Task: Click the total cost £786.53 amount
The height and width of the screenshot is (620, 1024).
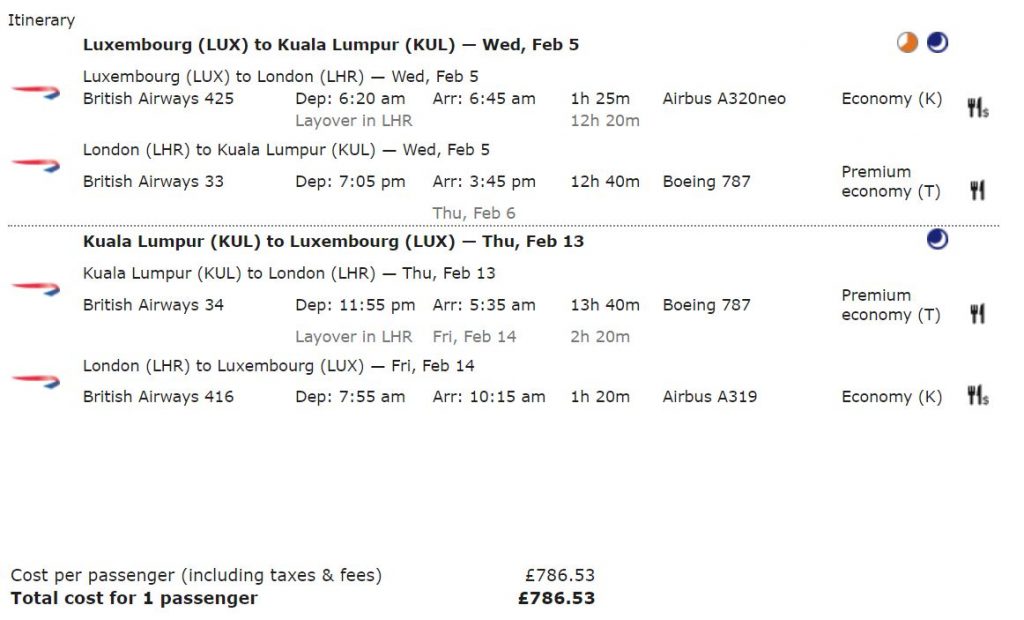Action: click(x=556, y=598)
